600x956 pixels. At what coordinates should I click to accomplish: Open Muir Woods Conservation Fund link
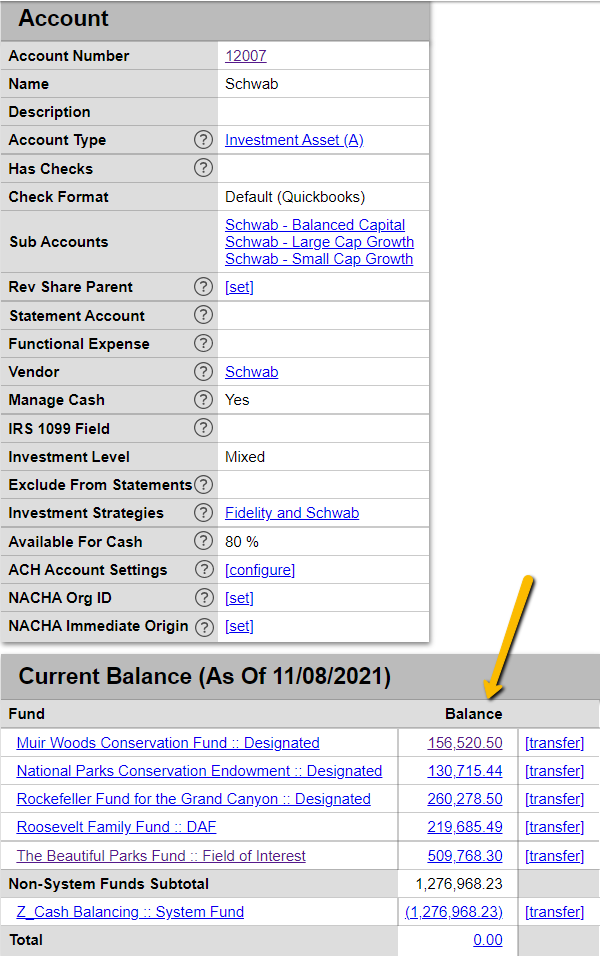click(x=168, y=743)
